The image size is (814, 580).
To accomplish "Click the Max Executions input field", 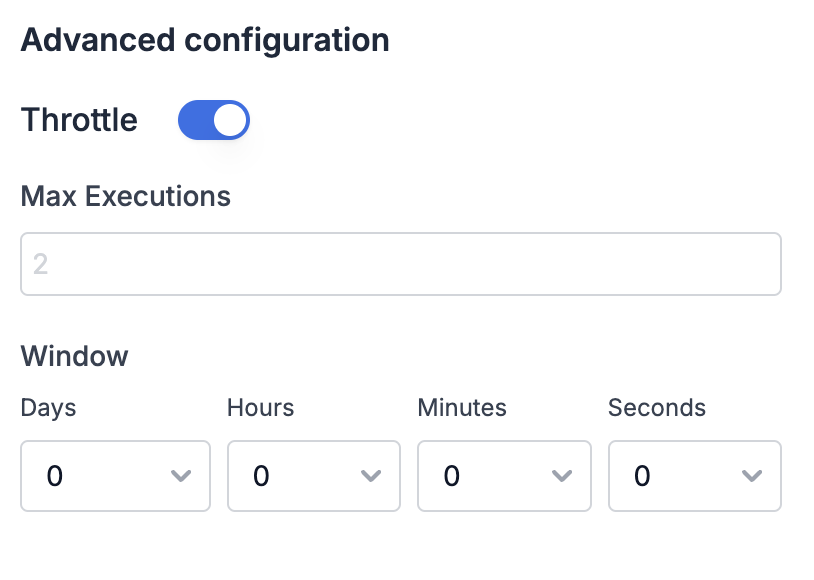I will click(400, 264).
